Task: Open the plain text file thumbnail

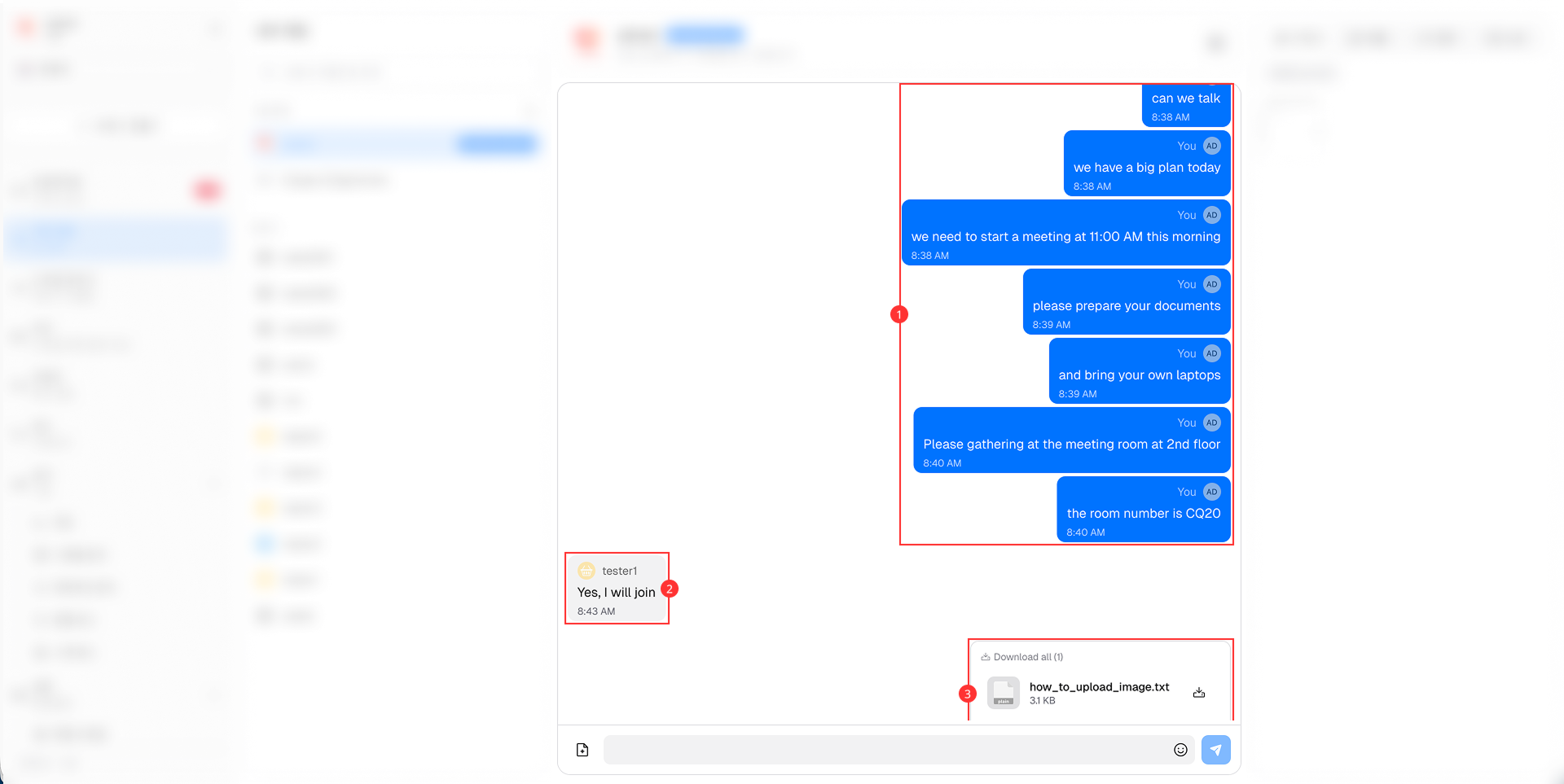Action: pos(1004,693)
